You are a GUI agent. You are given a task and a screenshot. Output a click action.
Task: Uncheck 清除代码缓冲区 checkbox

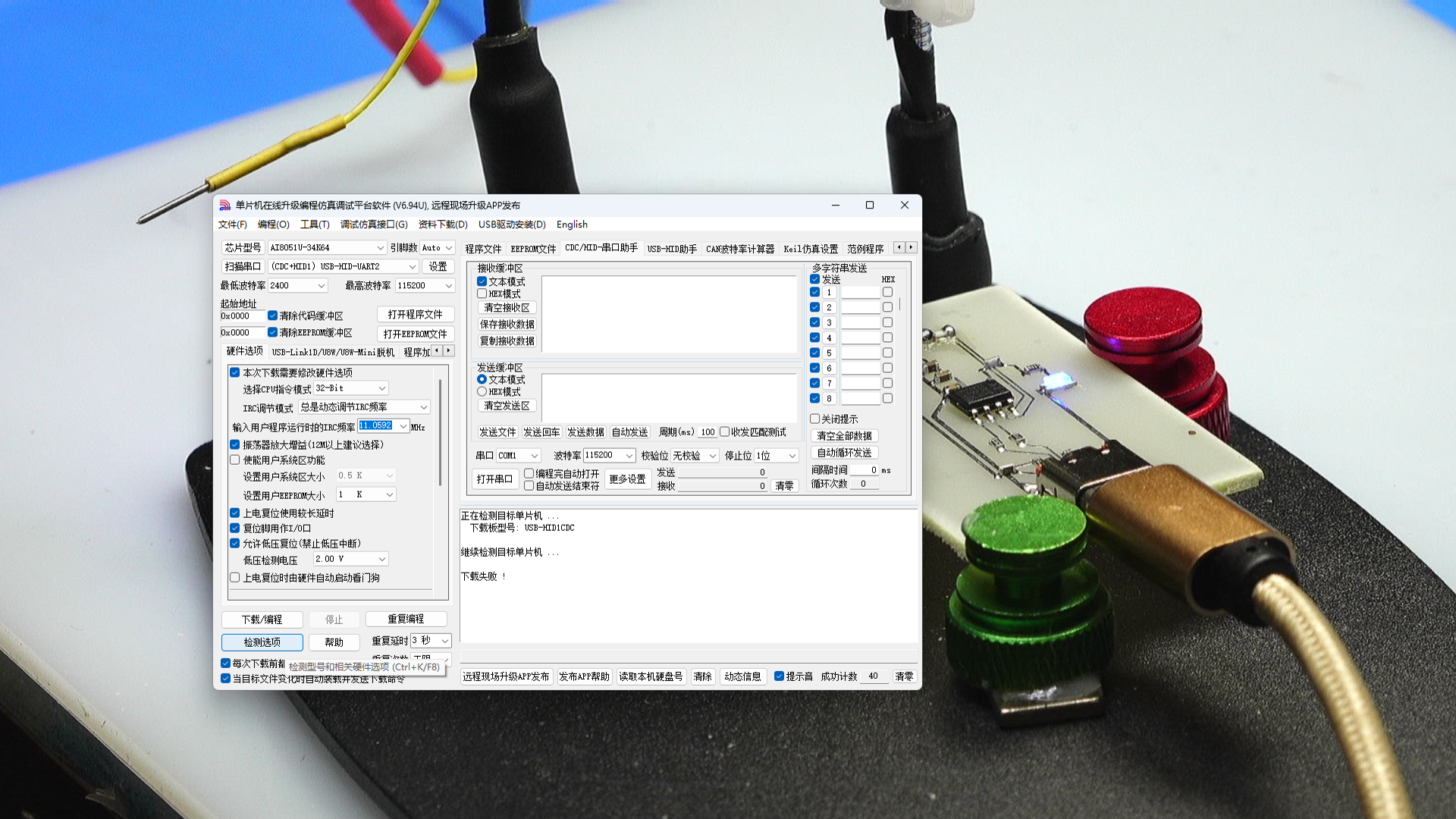[x=272, y=315]
